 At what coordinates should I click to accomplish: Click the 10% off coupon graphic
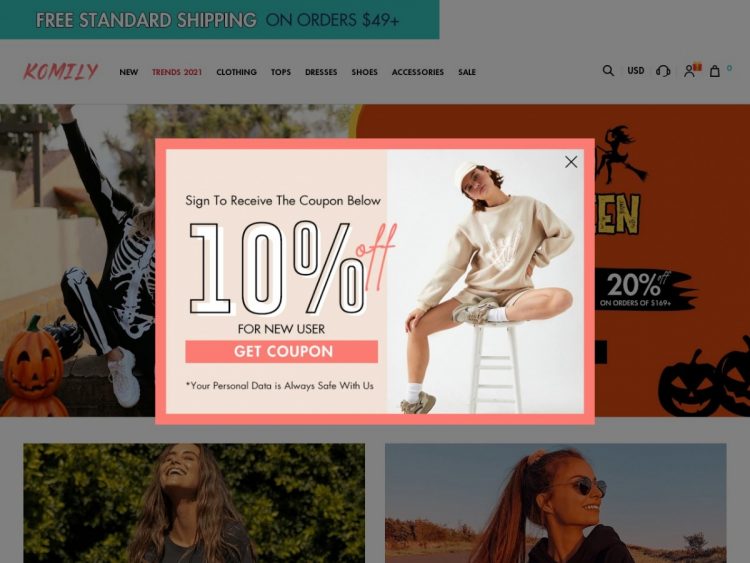292,268
